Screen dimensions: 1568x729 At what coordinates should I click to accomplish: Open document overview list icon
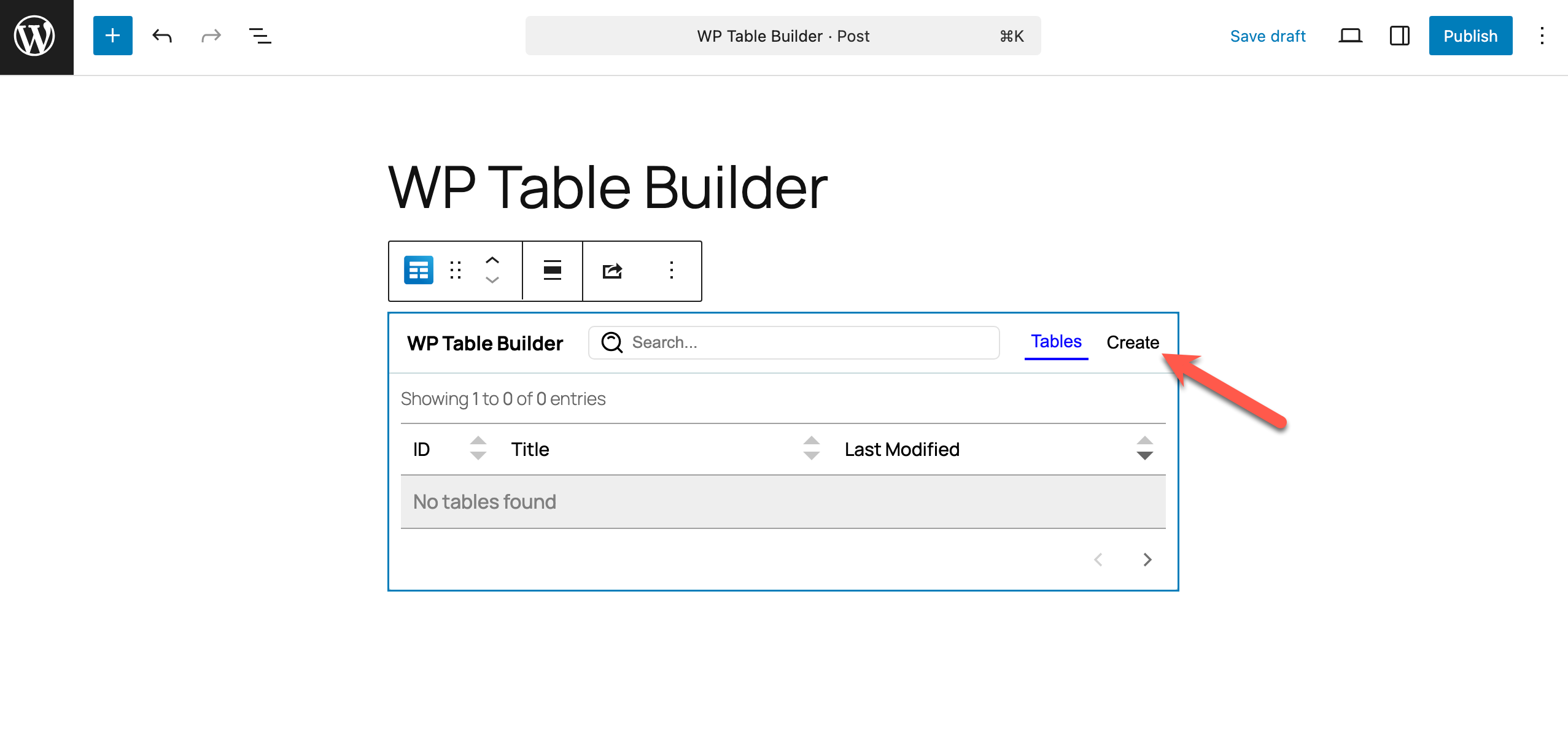pyautogui.click(x=260, y=36)
